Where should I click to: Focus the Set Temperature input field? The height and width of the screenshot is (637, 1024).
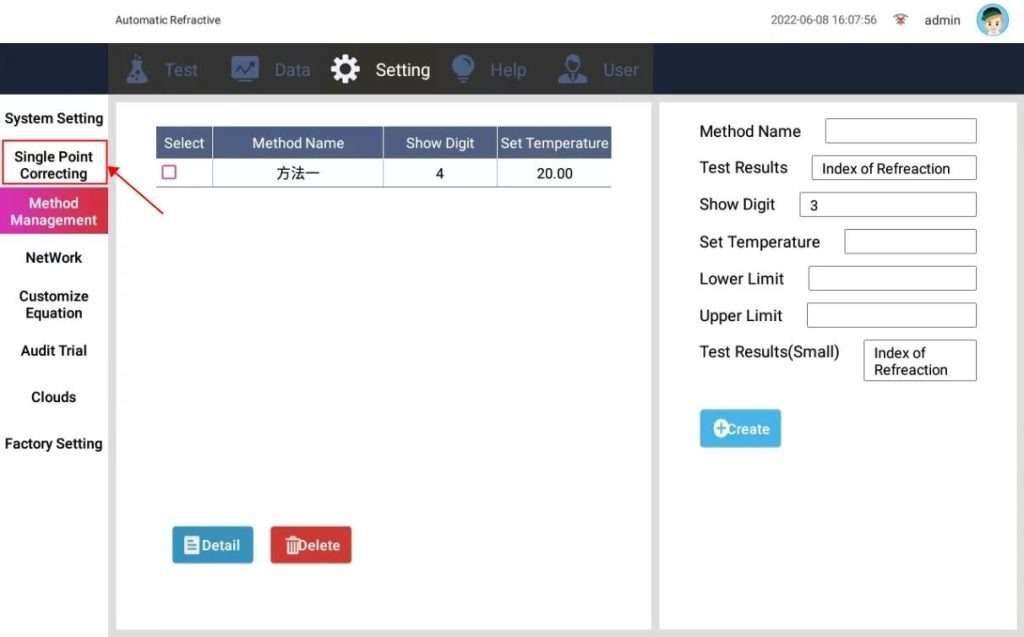910,241
